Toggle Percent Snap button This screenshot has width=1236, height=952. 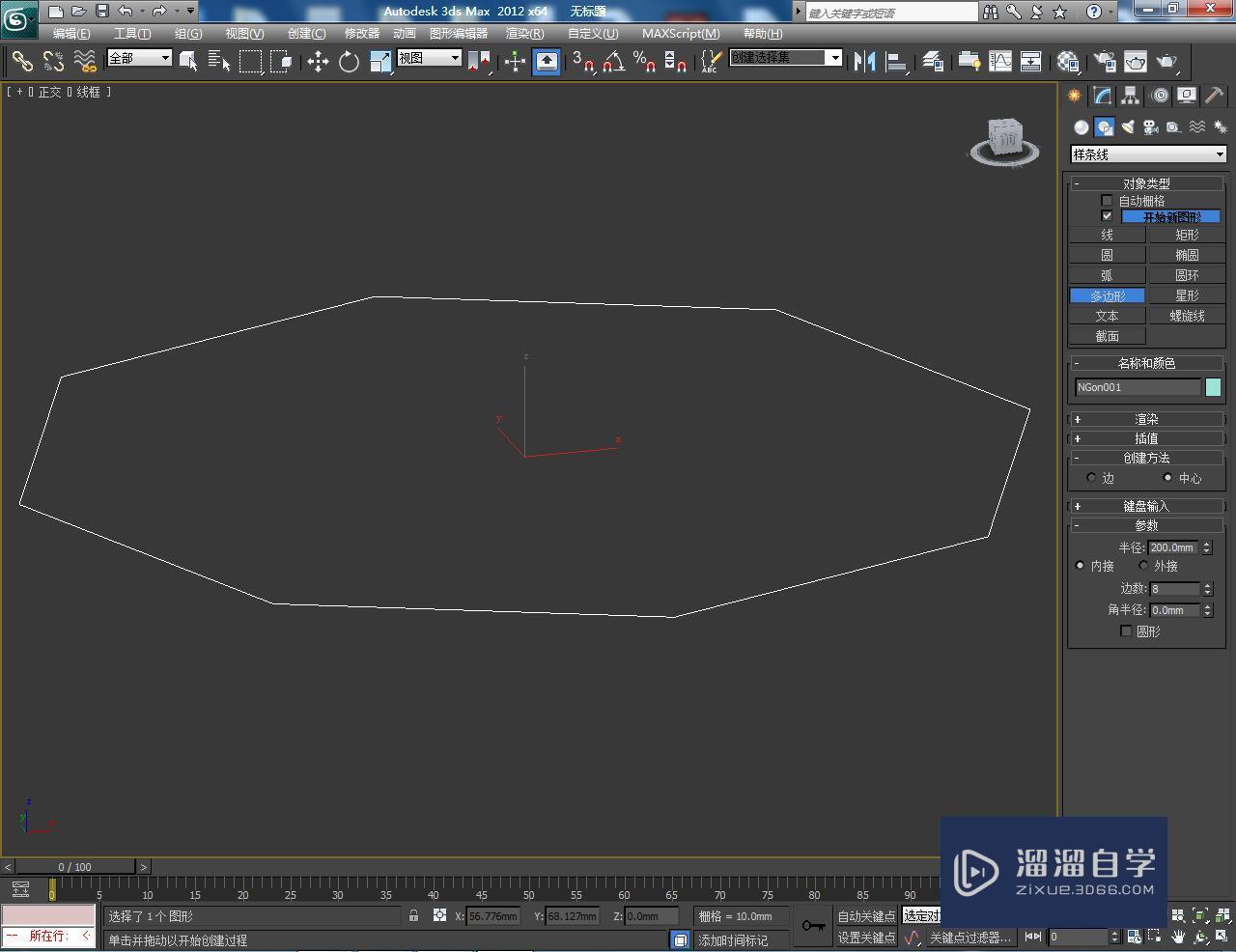[644, 61]
